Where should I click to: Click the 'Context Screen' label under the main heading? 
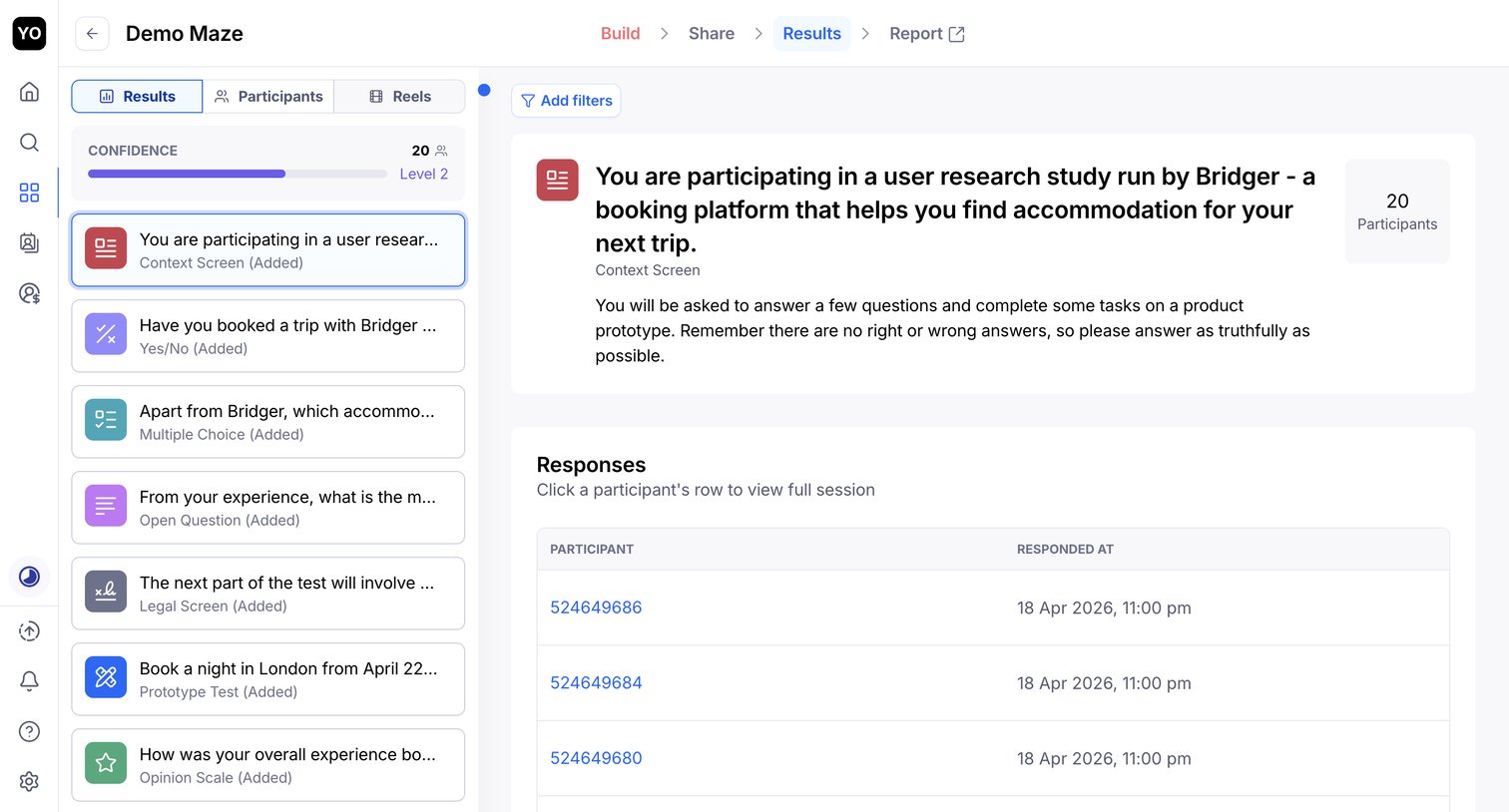[x=648, y=270]
